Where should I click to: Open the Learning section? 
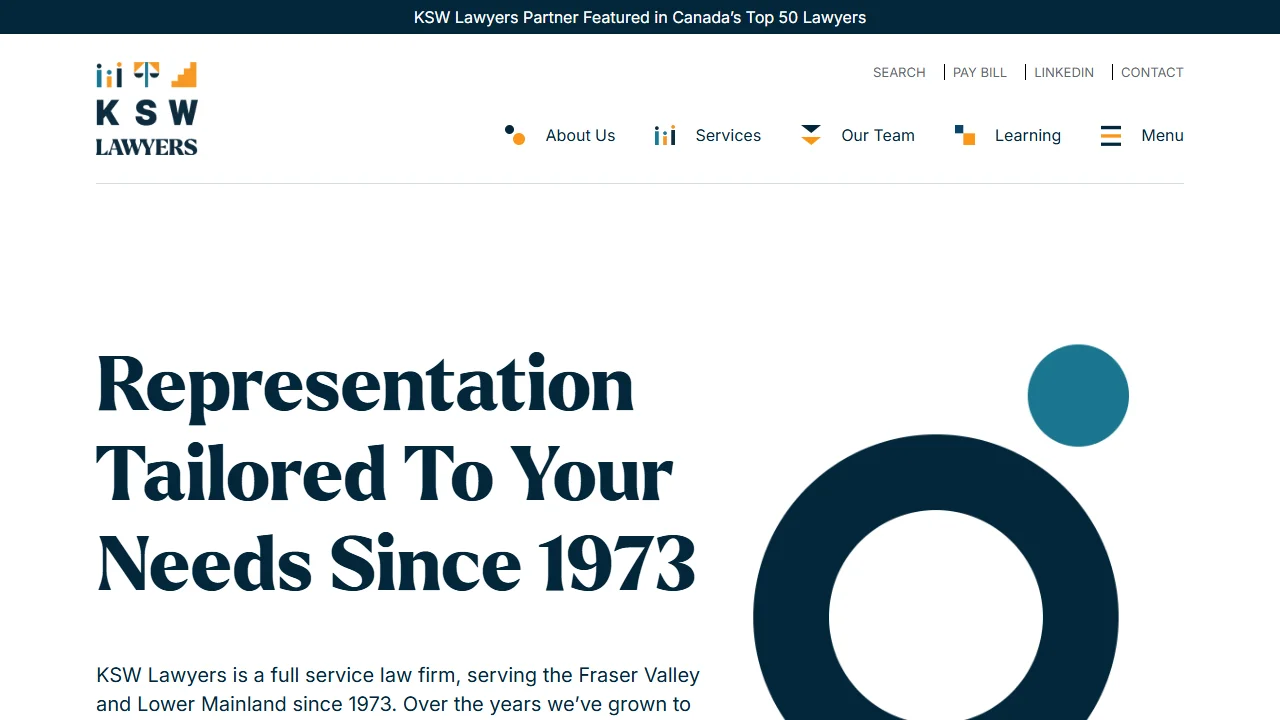tap(1028, 136)
